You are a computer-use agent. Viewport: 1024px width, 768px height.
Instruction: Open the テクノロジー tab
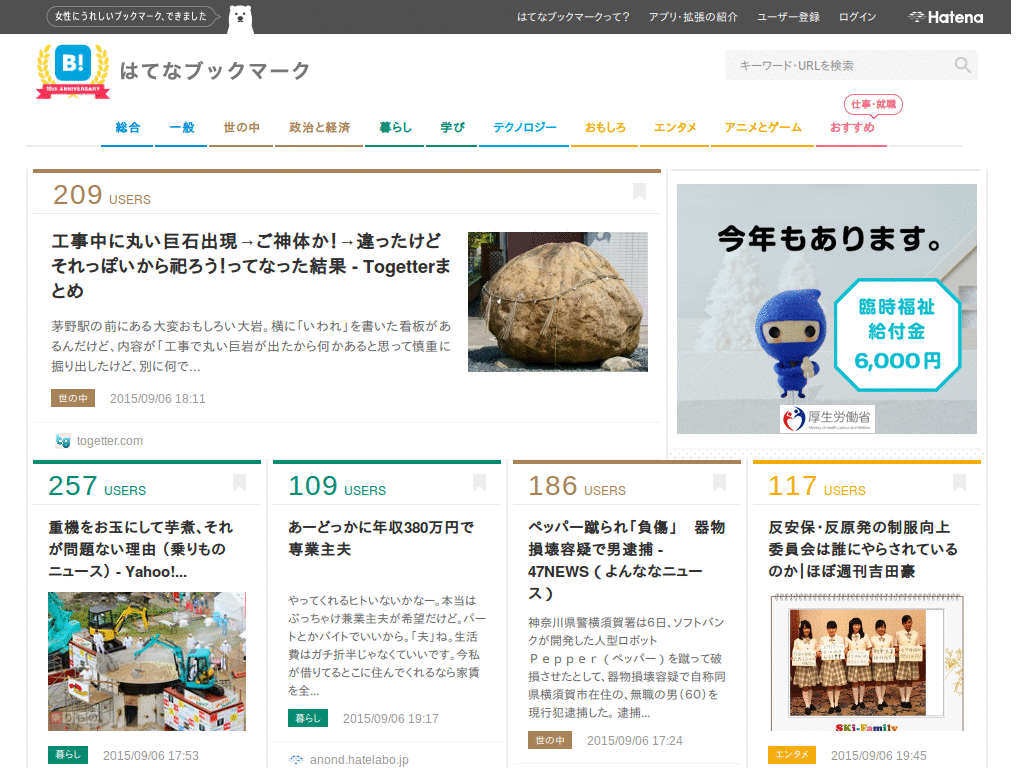(x=524, y=127)
